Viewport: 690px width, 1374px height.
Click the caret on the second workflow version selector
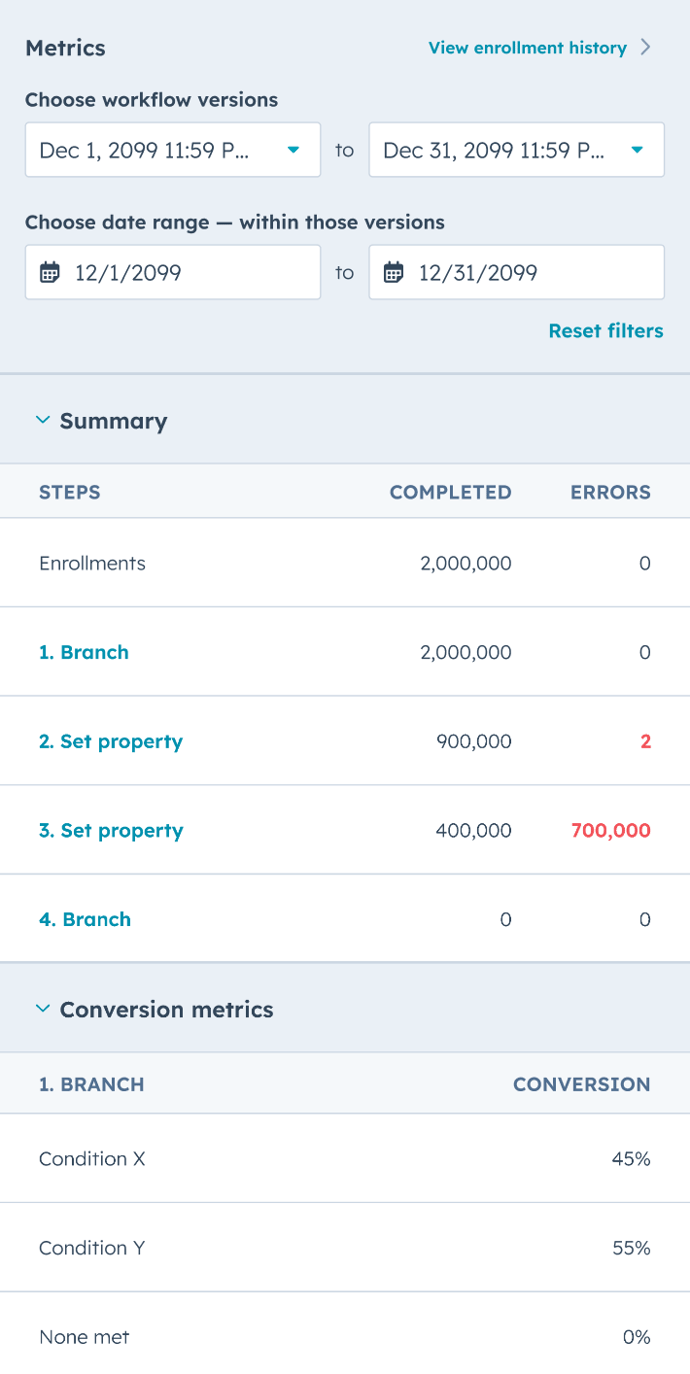point(639,150)
